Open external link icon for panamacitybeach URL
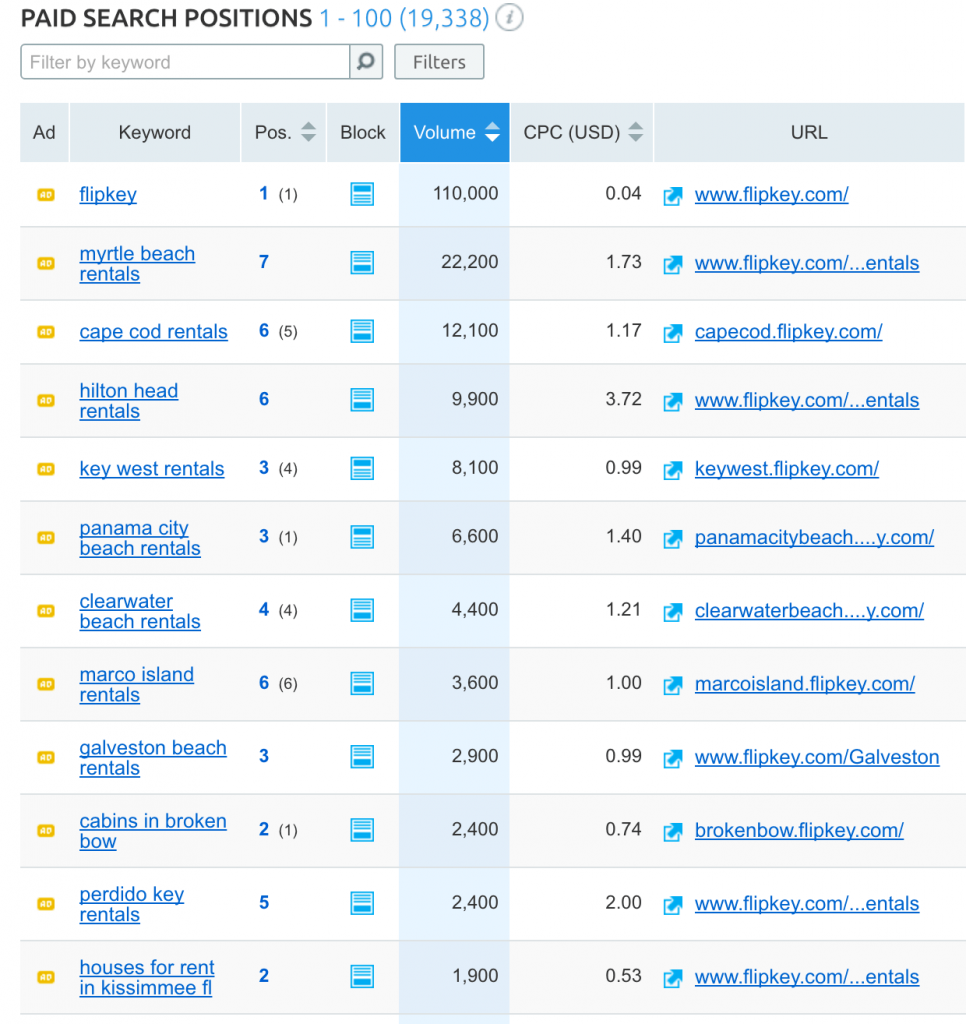The image size is (966, 1024). pyautogui.click(x=673, y=539)
